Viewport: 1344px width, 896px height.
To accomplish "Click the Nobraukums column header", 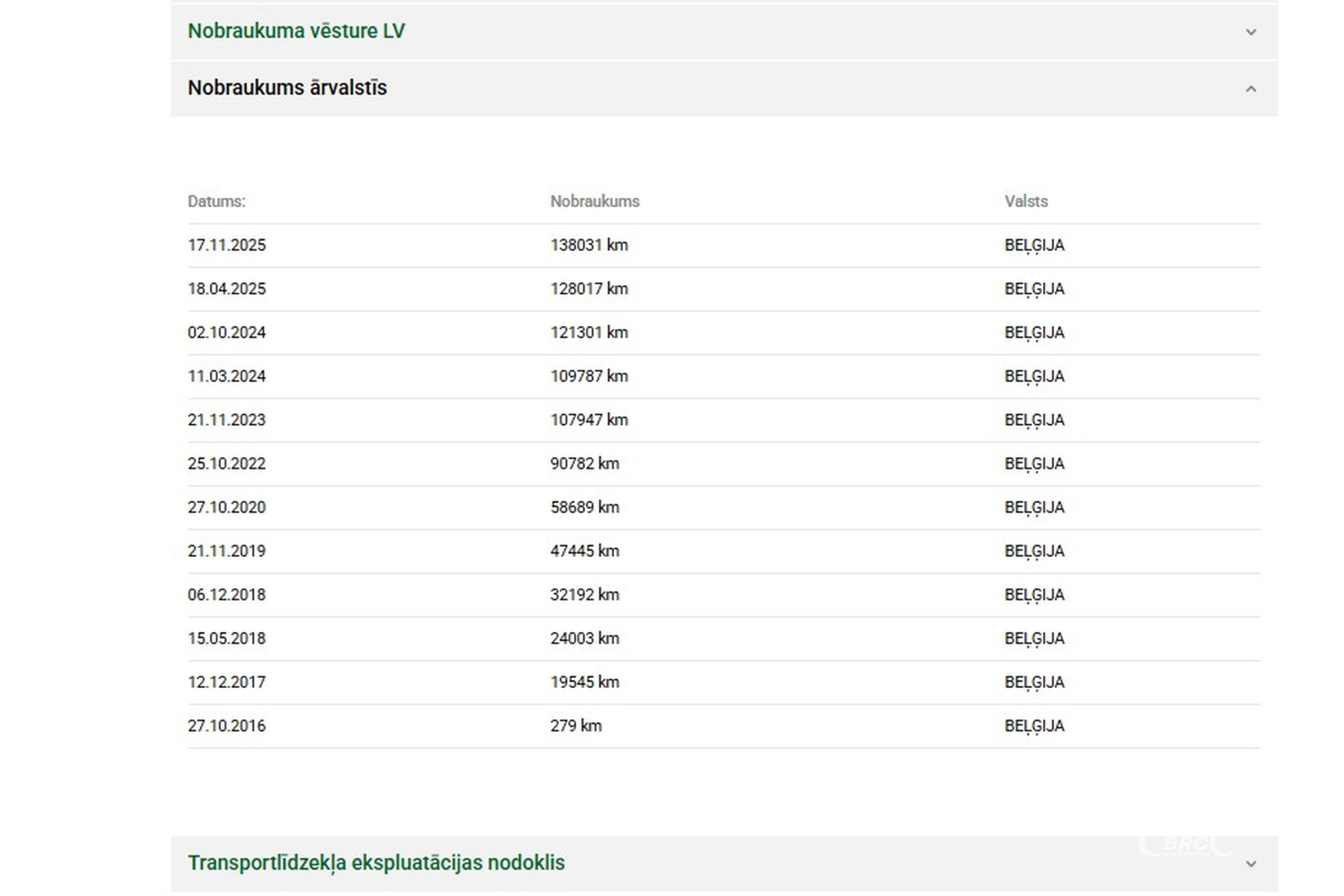I will point(594,201).
